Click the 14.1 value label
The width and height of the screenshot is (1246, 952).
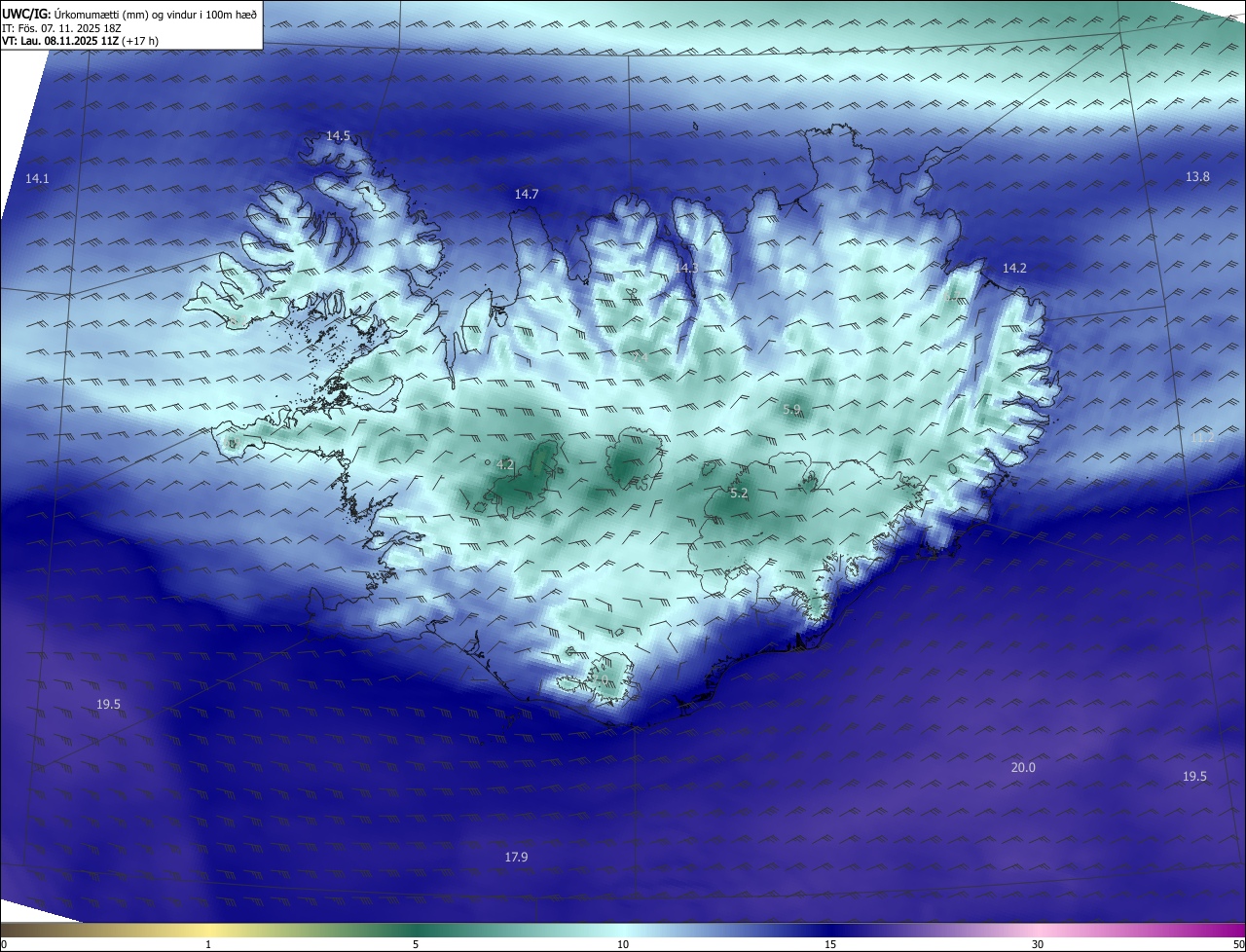[37, 178]
